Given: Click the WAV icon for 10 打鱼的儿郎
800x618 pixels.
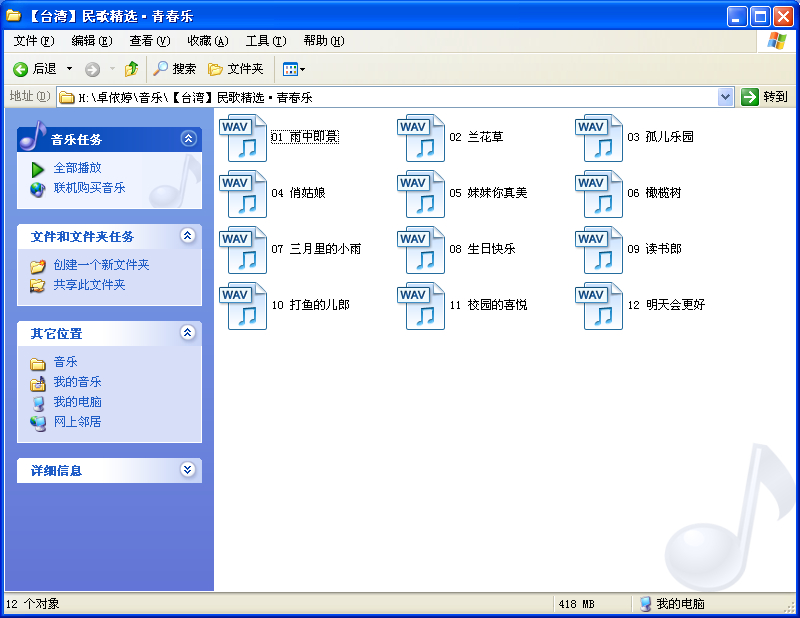Looking at the screenshot, I should 243,306.
